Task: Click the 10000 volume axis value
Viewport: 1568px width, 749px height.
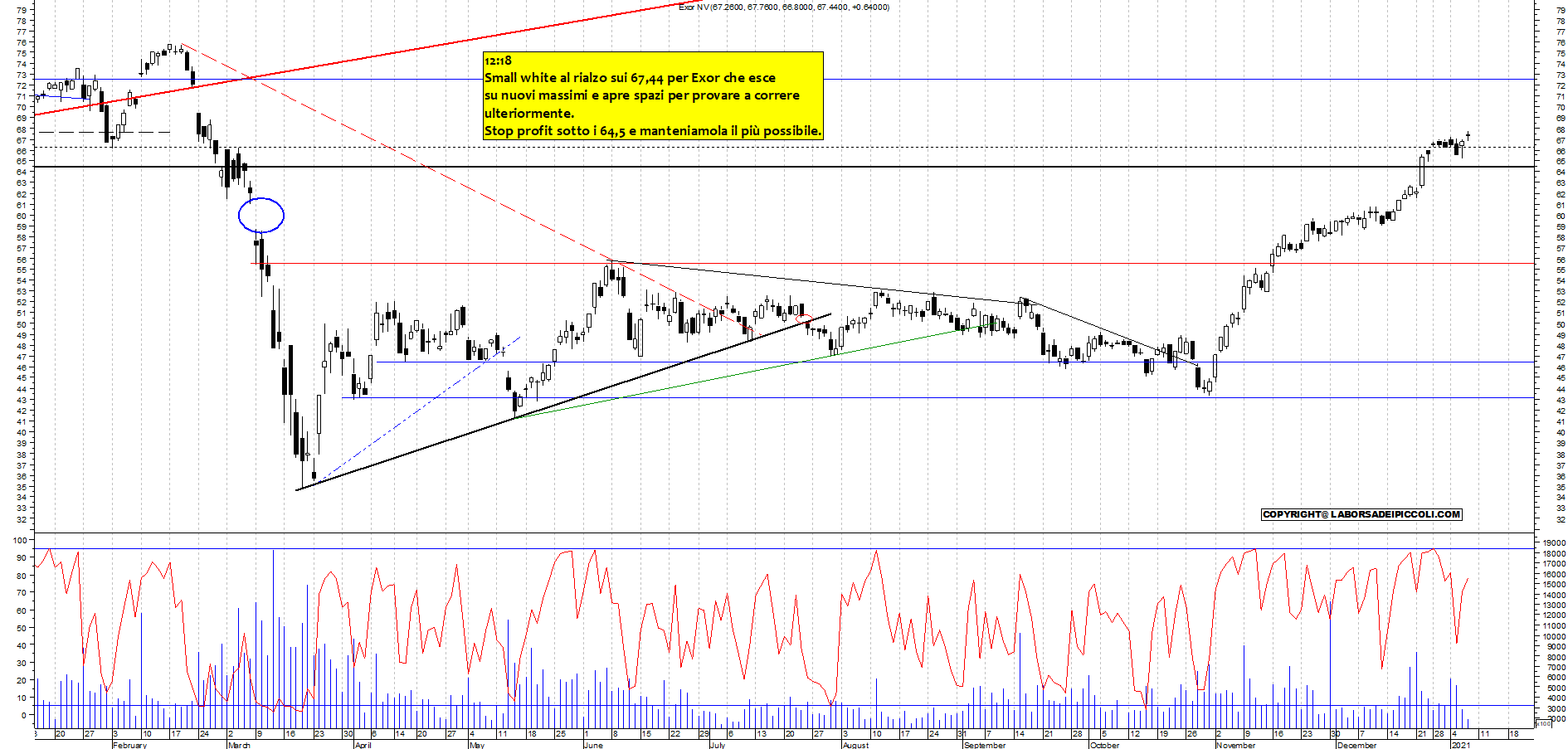Action: click(x=1554, y=636)
